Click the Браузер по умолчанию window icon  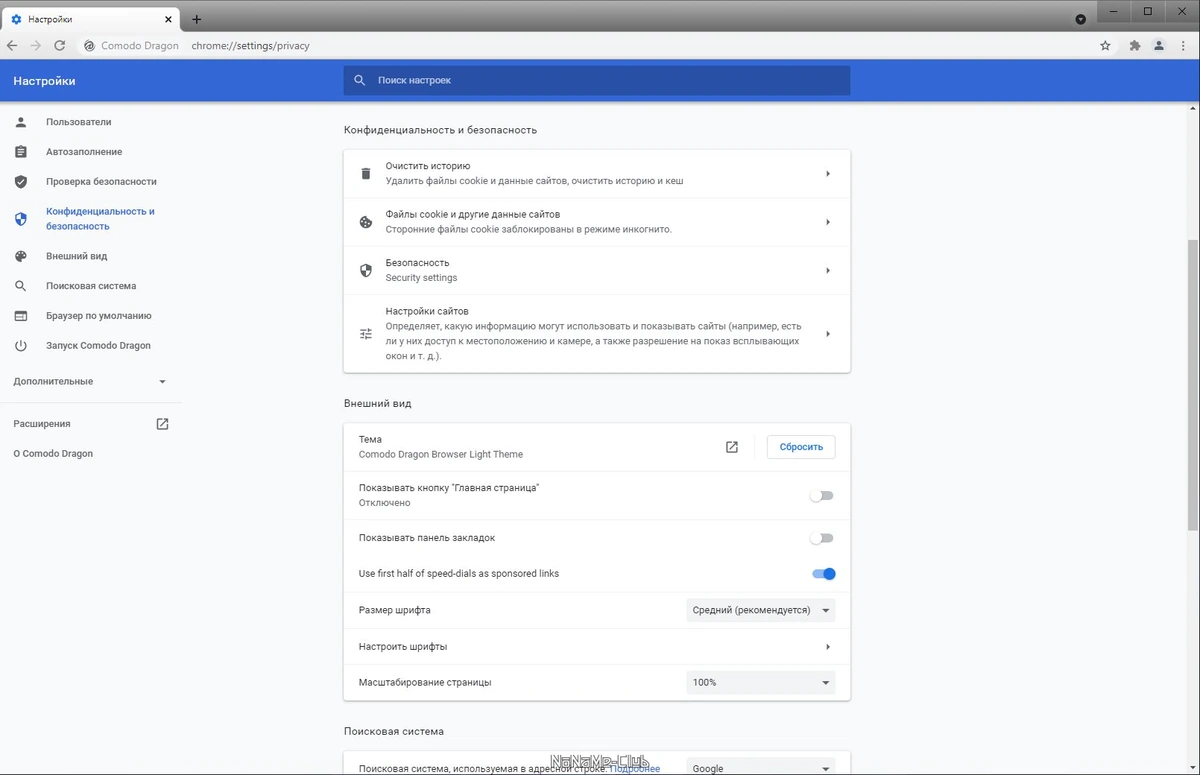pos(21,316)
